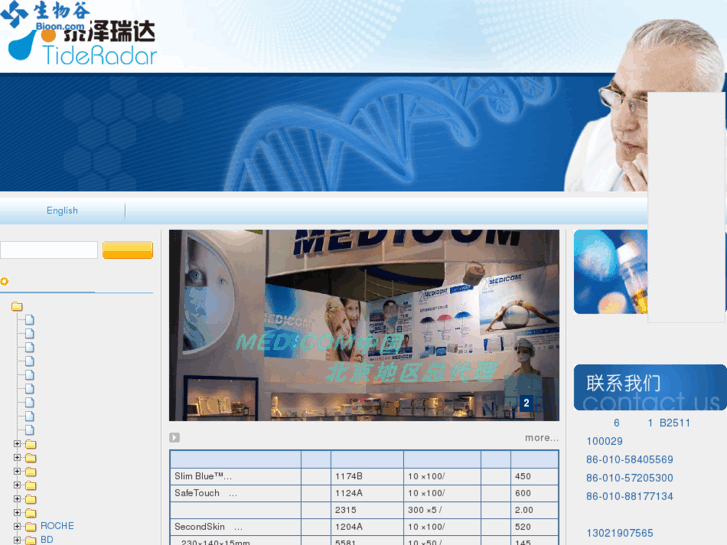Select slide 1 in the slideshow indicator
The height and width of the screenshot is (545, 727).
coord(510,403)
